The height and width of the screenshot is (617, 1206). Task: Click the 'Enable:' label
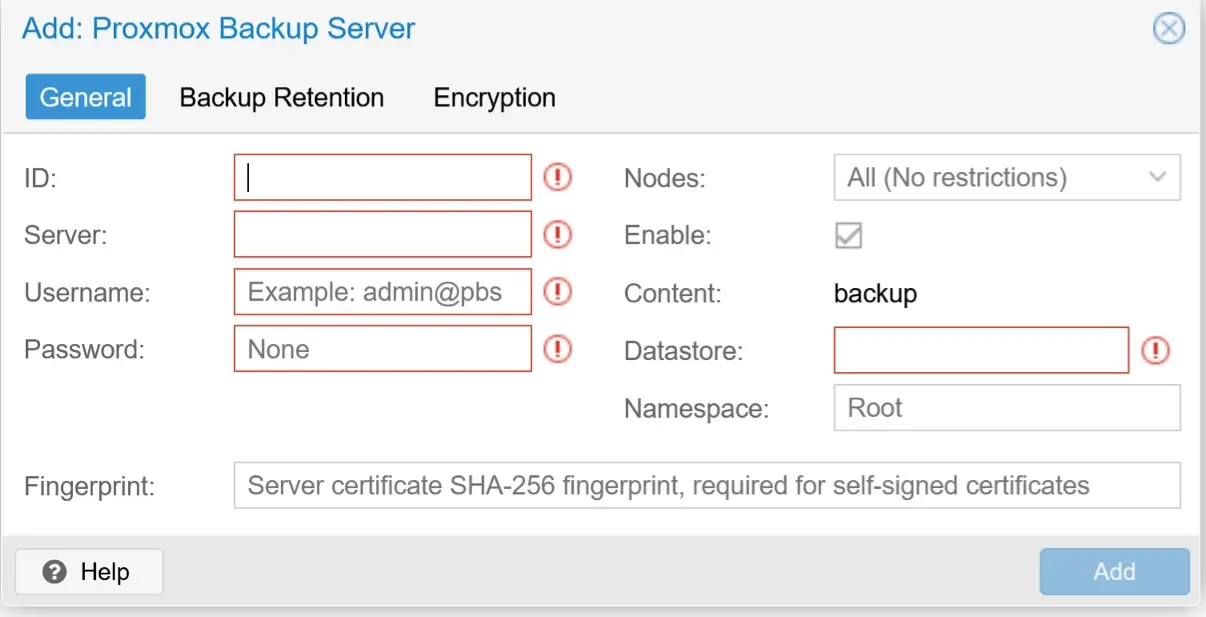(x=668, y=236)
